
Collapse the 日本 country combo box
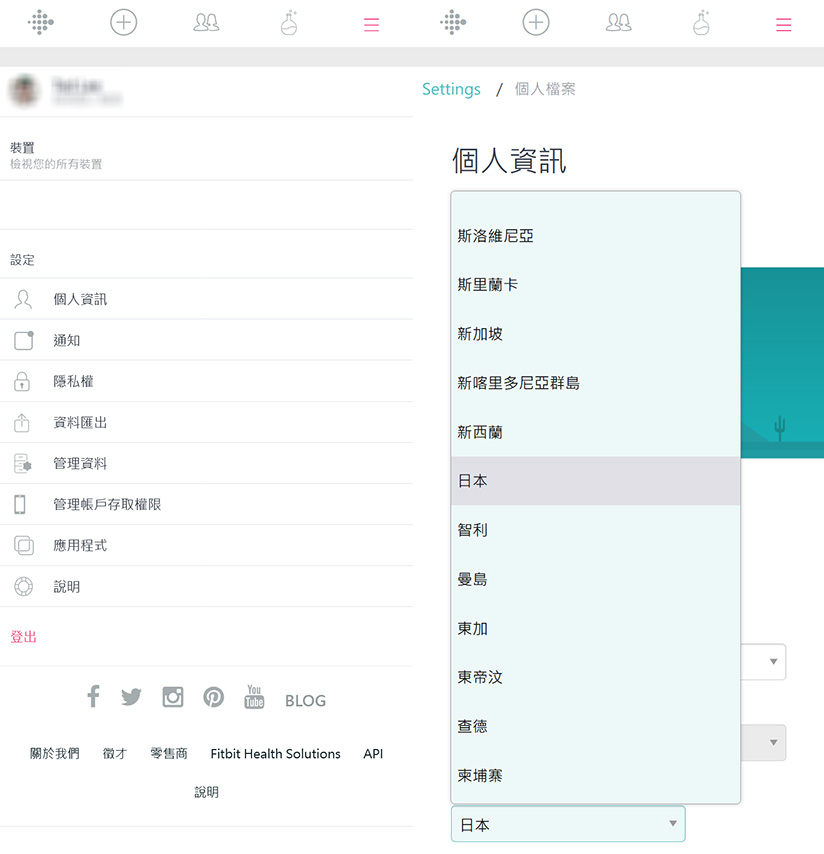click(567, 825)
